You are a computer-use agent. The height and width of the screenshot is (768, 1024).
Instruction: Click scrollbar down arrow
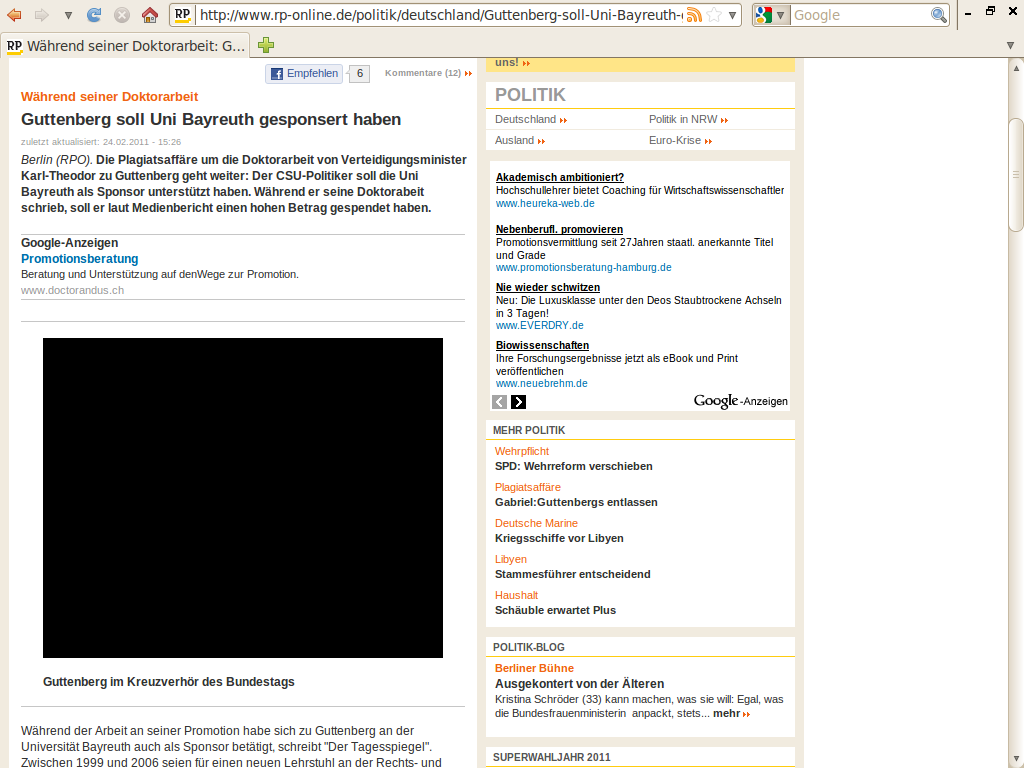point(1016,760)
